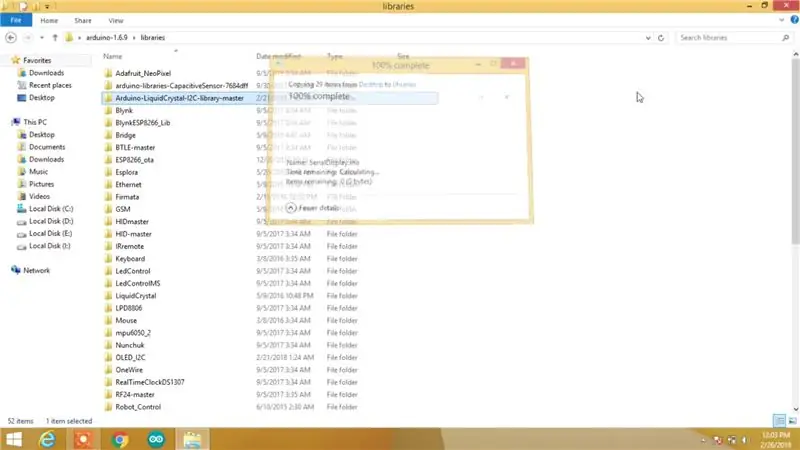Launch Internet Explorer from the taskbar
Image resolution: width=800 pixels, height=450 pixels.
pos(47,439)
